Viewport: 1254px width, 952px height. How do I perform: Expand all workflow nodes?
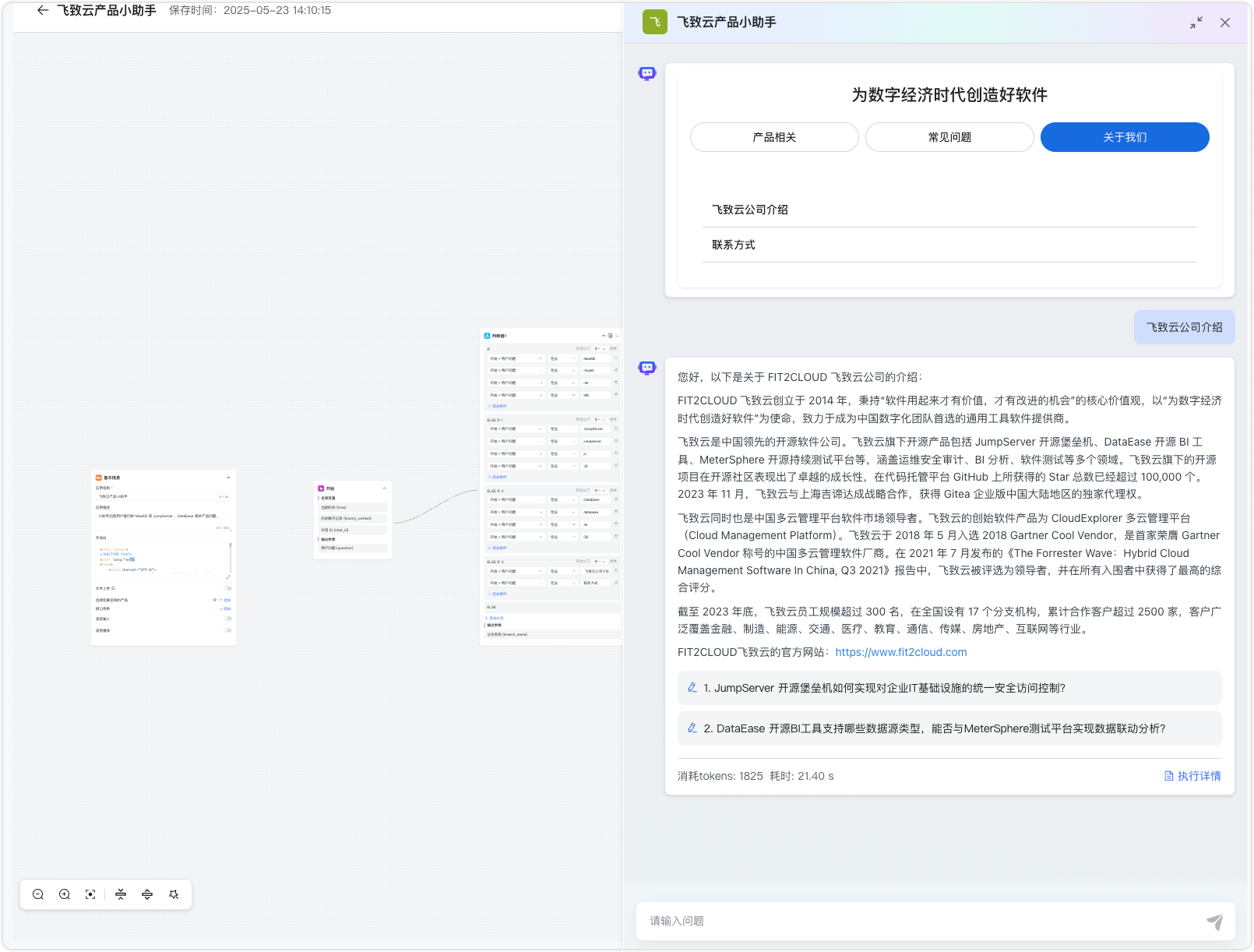point(147,894)
